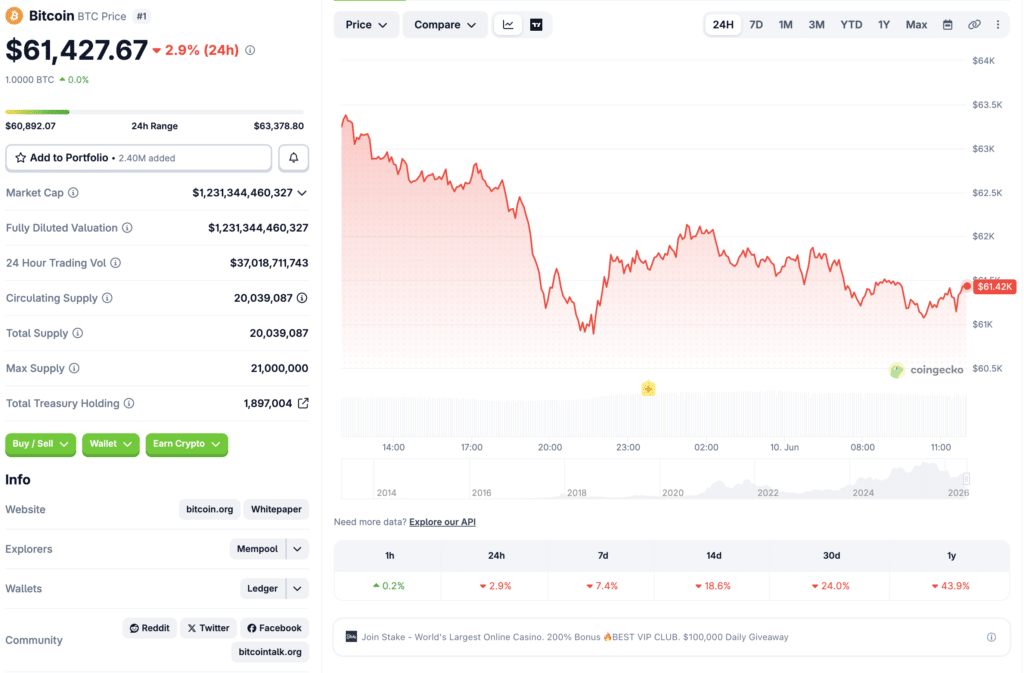Screen dimensions: 1024x673
Task: Open info tooltip beside 24h price change
Action: pos(250,50)
